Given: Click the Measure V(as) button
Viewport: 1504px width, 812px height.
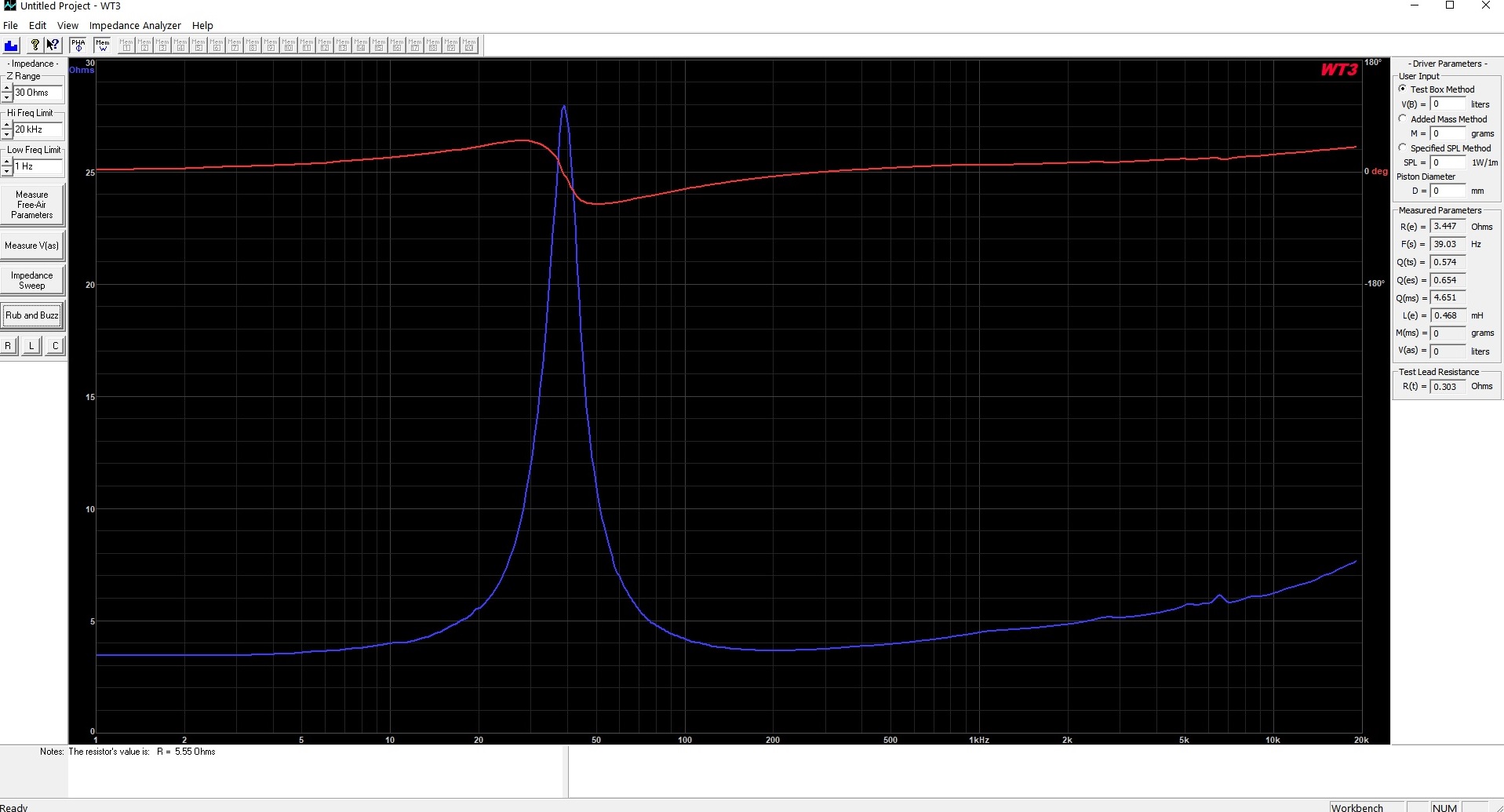Looking at the screenshot, I should pos(32,246).
